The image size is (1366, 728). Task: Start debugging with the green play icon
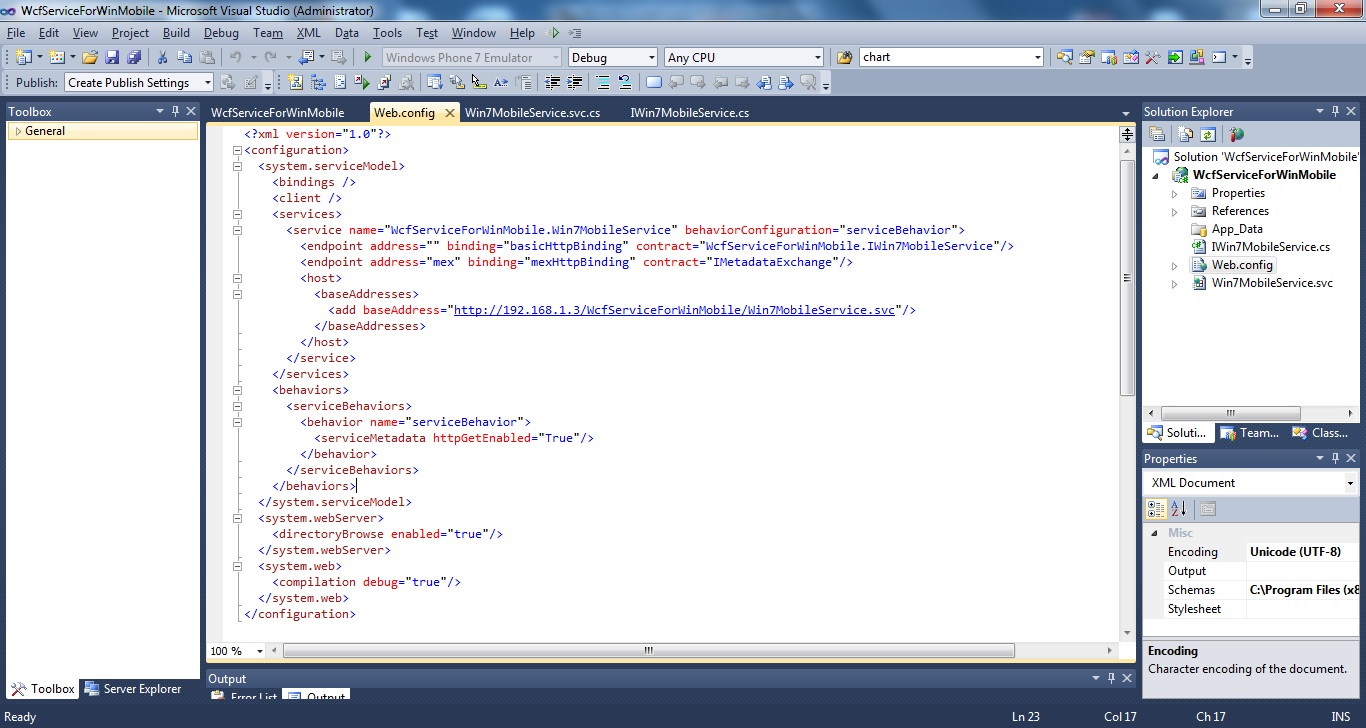(368, 57)
